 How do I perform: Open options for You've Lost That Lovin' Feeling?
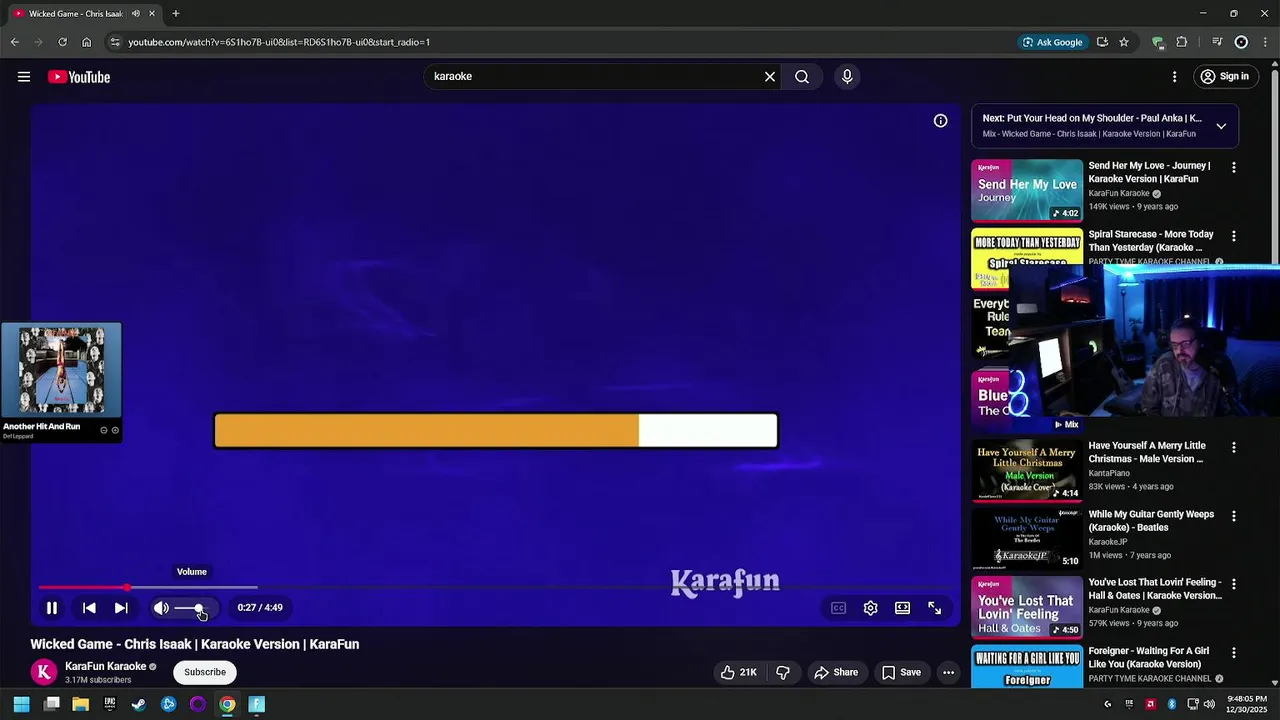click(x=1233, y=584)
